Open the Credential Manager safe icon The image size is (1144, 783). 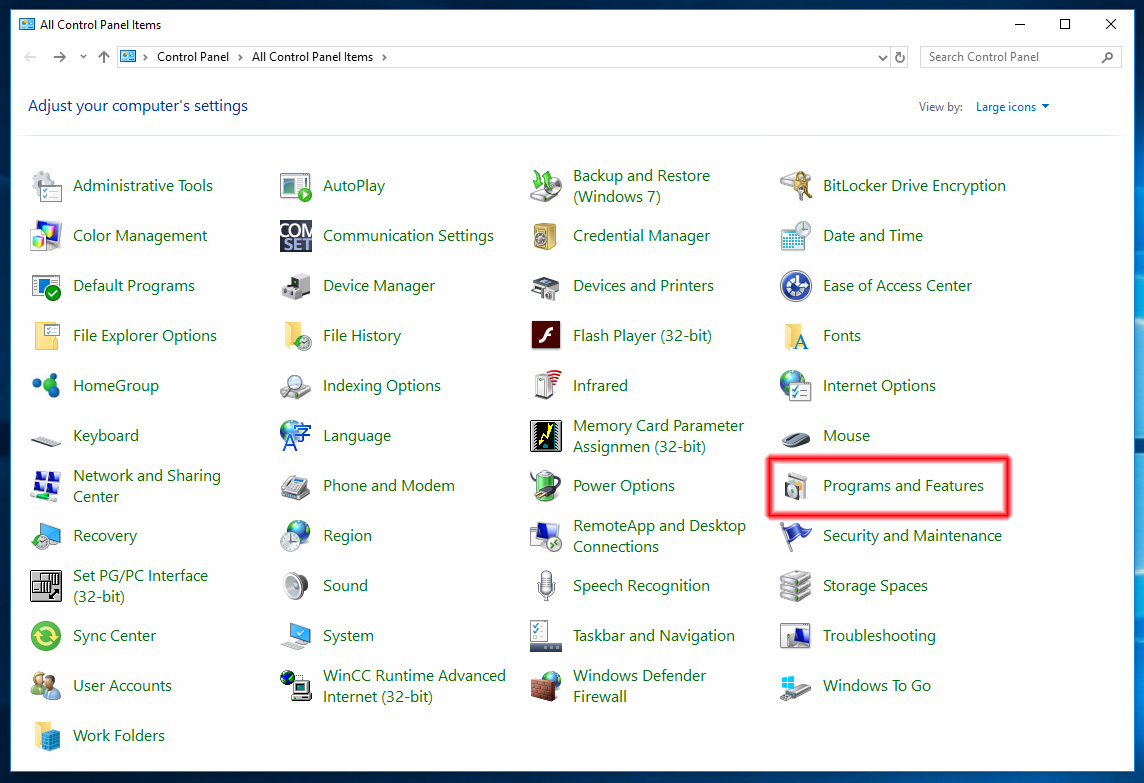coord(546,236)
